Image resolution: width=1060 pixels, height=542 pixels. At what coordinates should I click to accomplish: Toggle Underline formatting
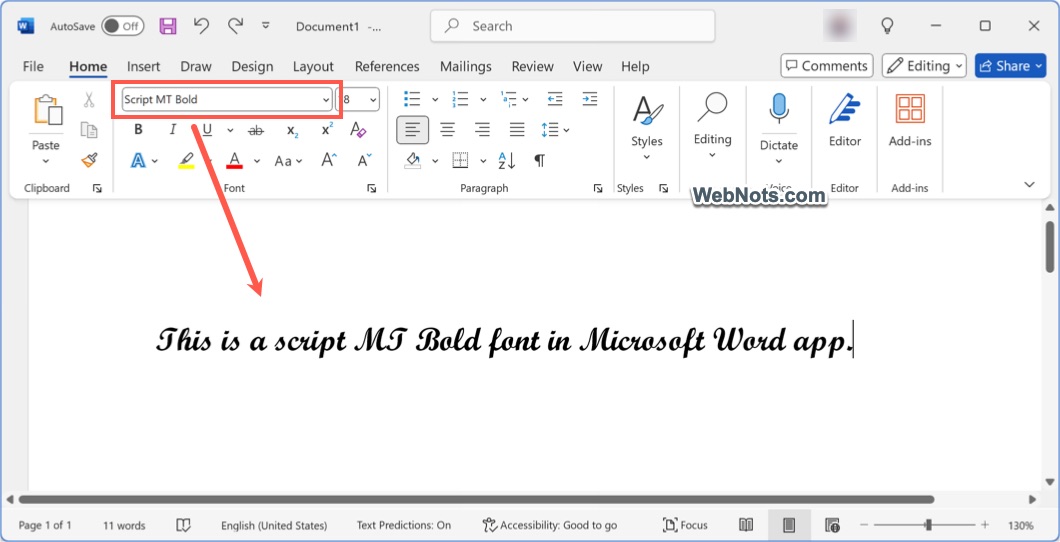click(x=207, y=130)
